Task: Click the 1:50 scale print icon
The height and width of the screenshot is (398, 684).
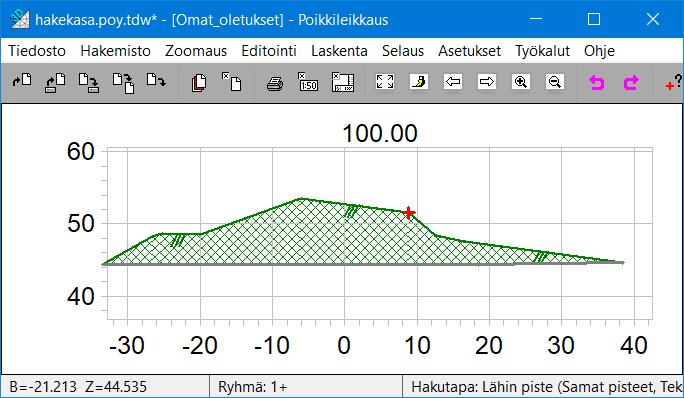Action: tap(308, 82)
